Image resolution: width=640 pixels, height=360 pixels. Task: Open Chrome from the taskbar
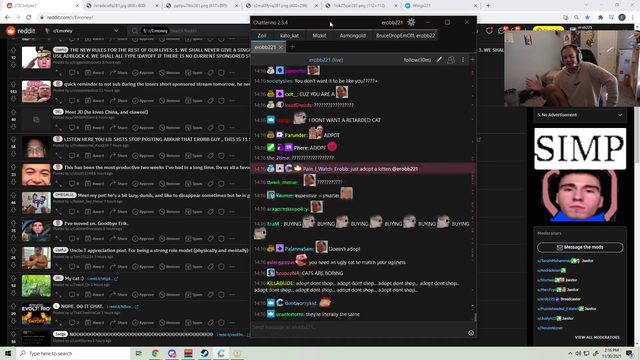(156, 353)
